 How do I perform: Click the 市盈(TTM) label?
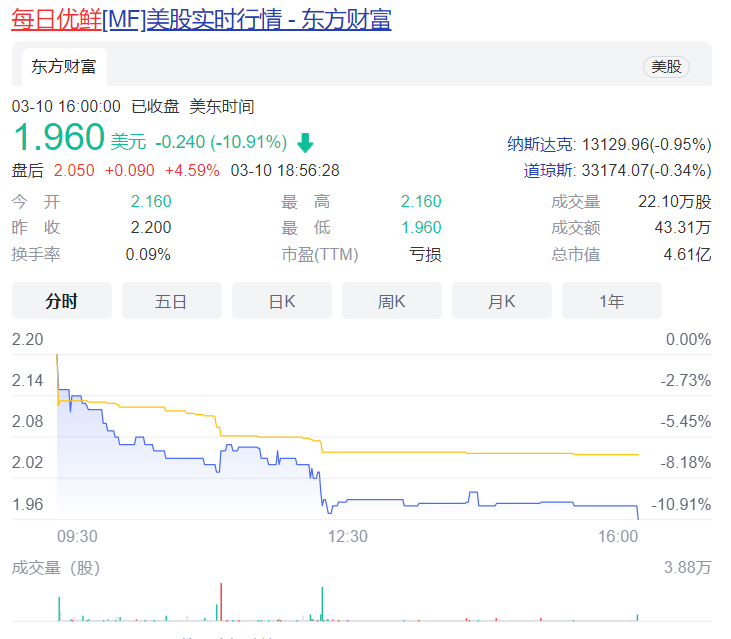pos(320,254)
